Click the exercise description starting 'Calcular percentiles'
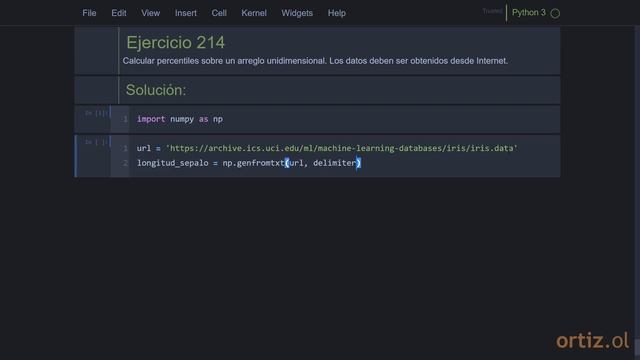 click(x=315, y=61)
